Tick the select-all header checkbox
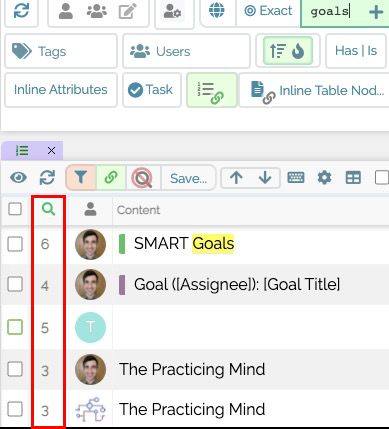This screenshot has width=389, height=429. (x=15, y=209)
